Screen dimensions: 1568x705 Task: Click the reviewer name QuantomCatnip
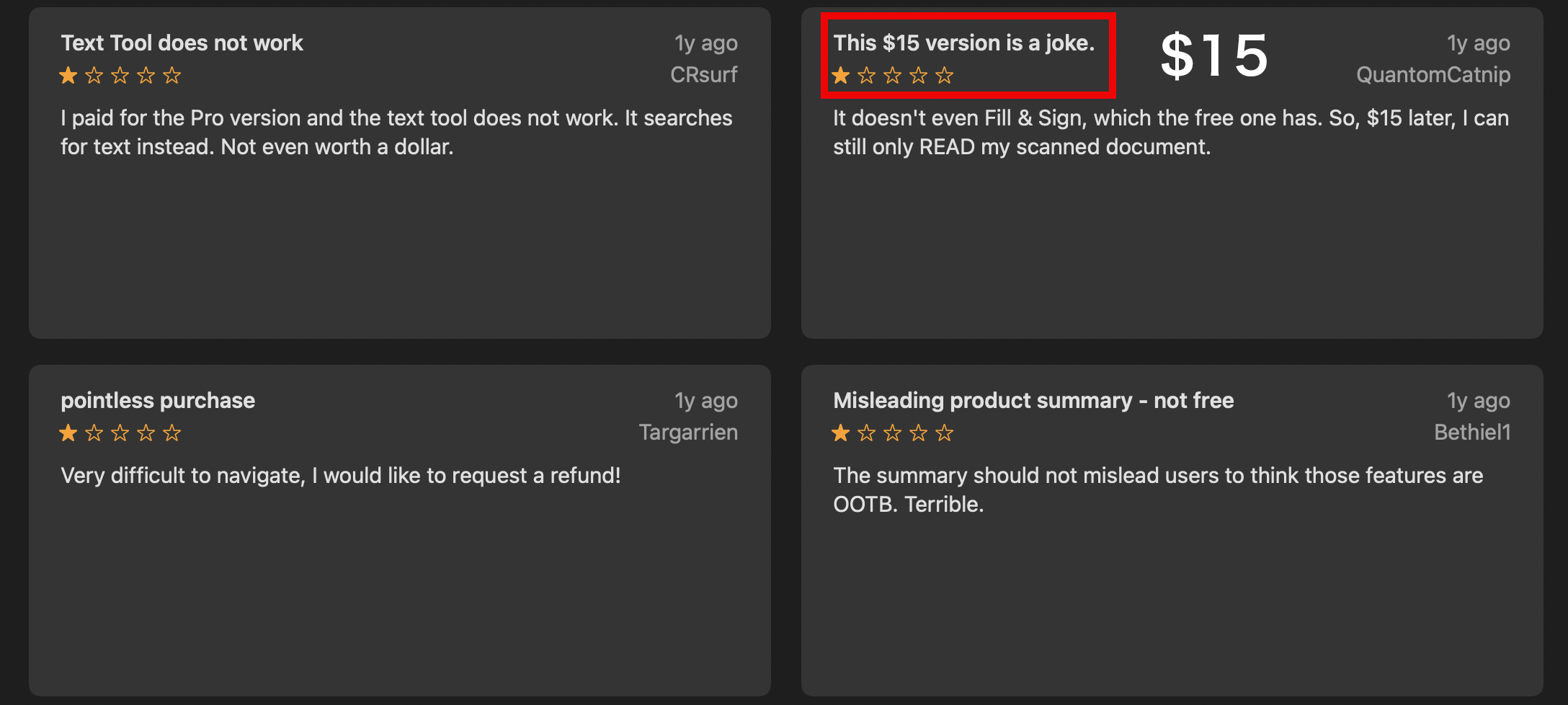[1433, 75]
